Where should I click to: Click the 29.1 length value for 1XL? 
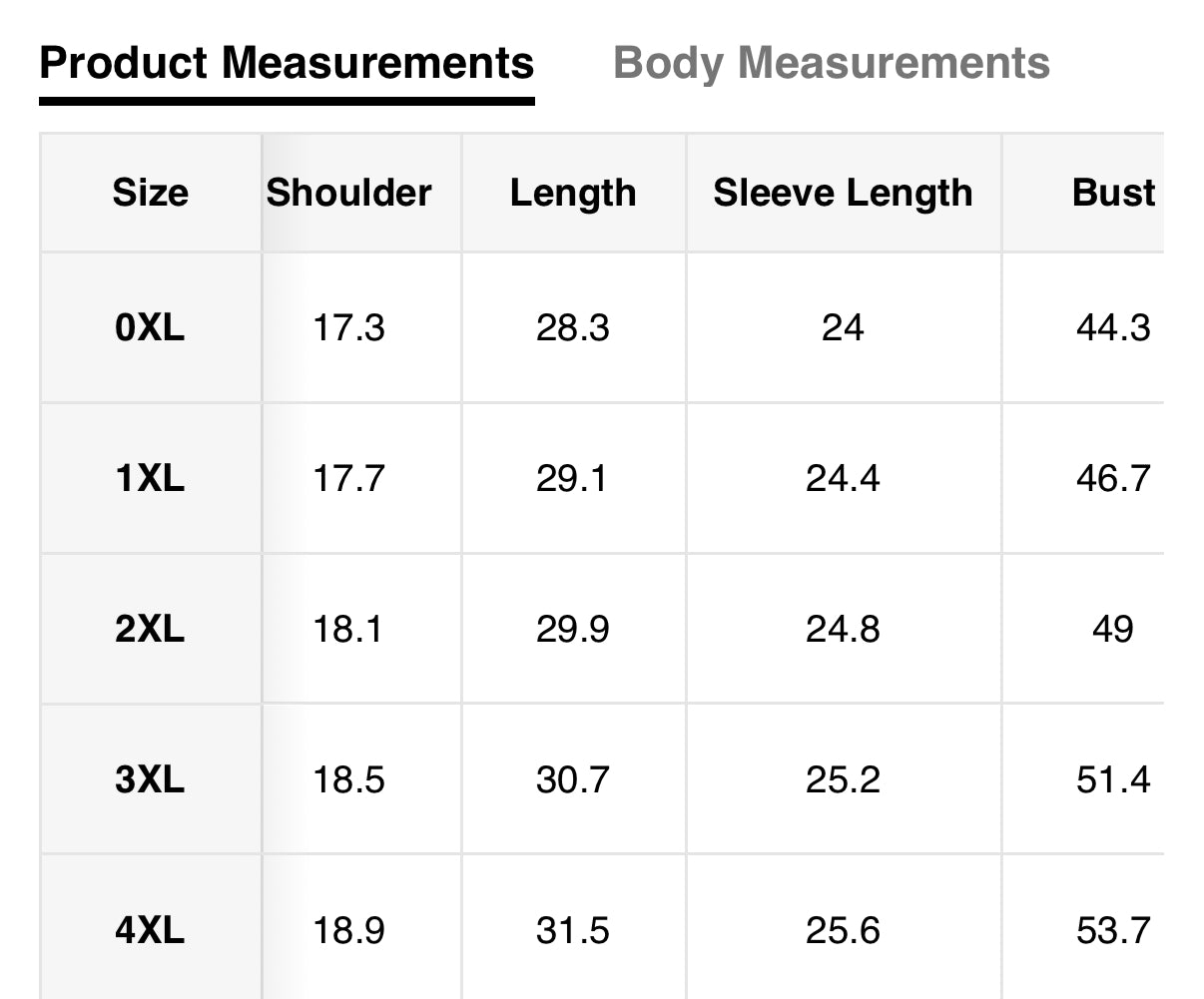point(573,479)
